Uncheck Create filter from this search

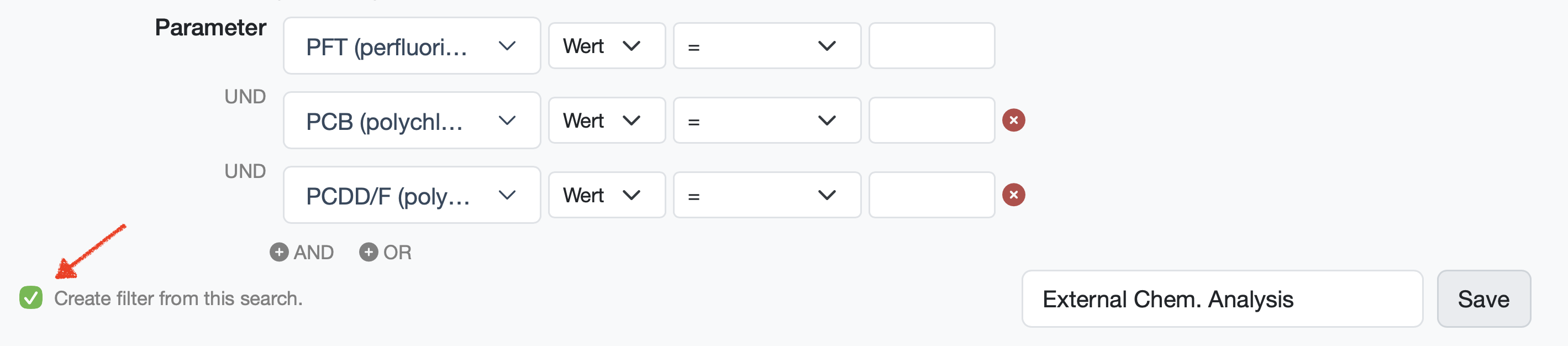[x=30, y=298]
